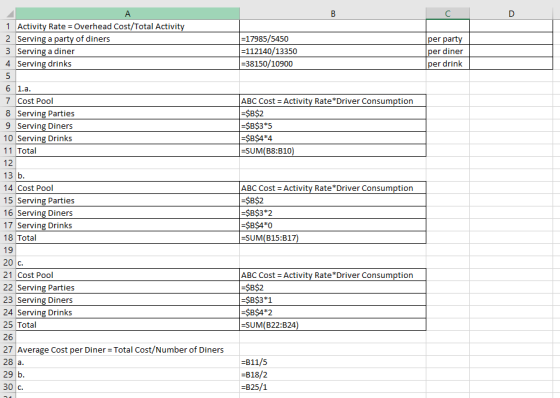The width and height of the screenshot is (560, 398).
Task: Select row 26 header
Action: [8, 337]
